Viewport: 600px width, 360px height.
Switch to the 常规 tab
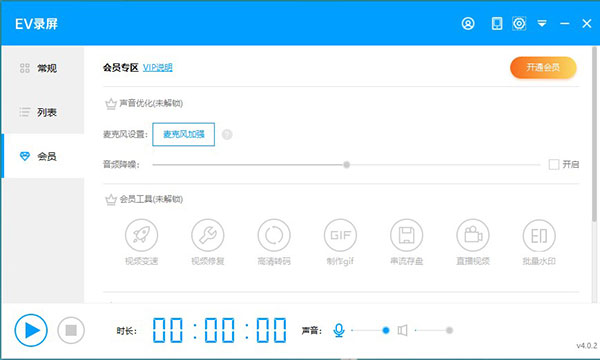(42, 68)
